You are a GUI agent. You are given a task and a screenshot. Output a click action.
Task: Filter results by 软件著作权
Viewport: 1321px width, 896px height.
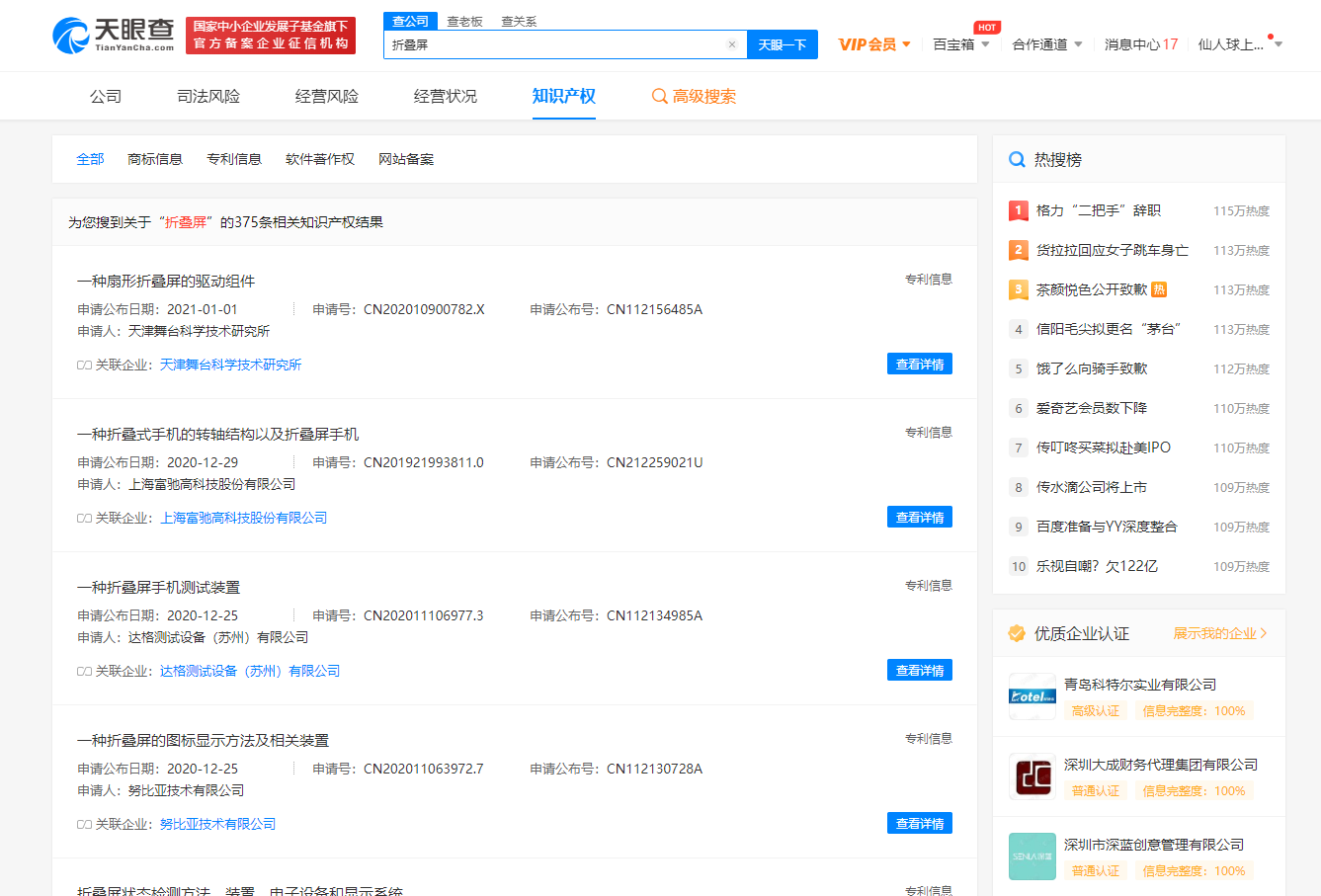320,159
